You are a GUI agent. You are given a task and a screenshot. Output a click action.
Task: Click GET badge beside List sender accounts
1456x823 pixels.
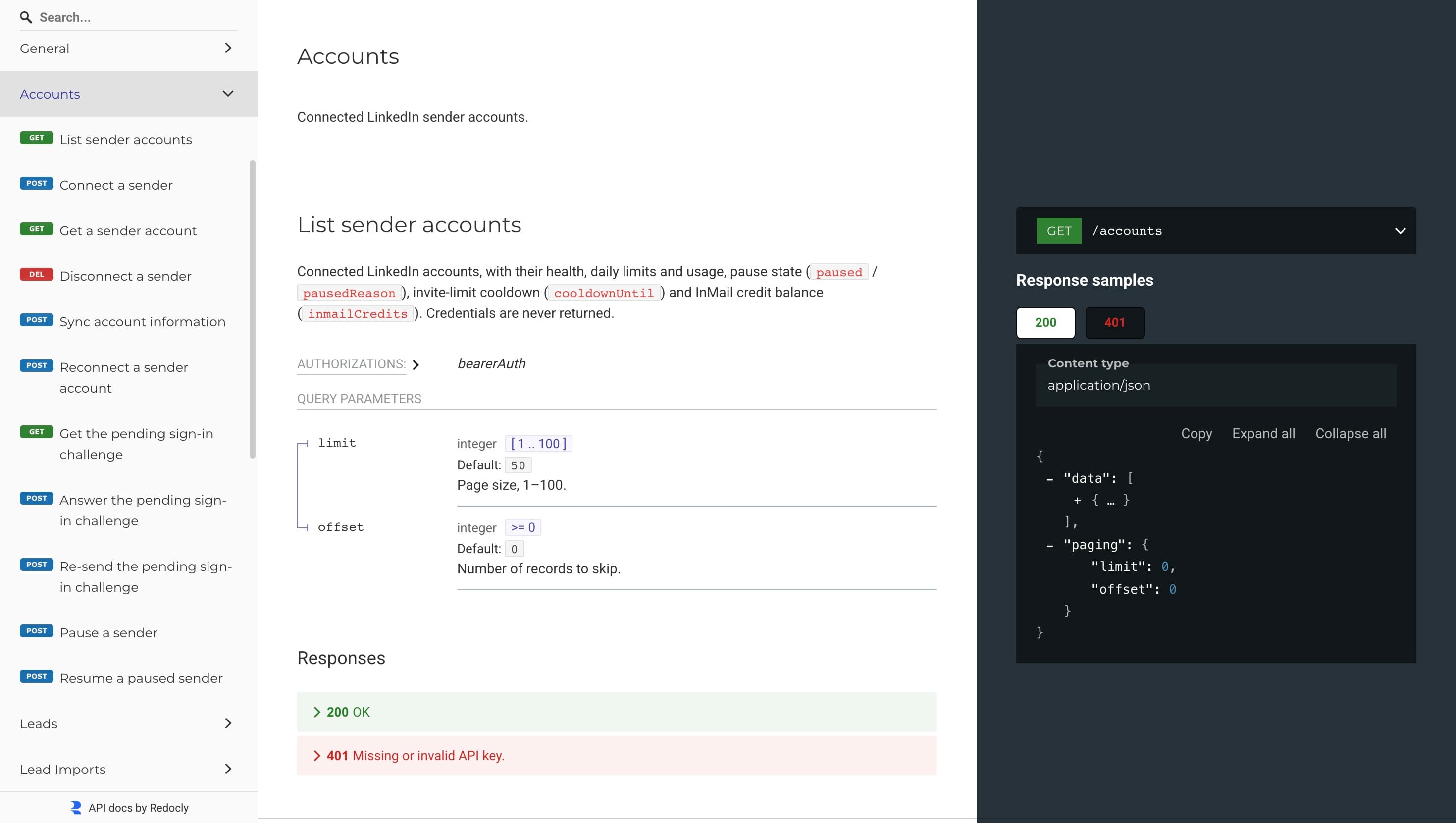click(x=37, y=138)
